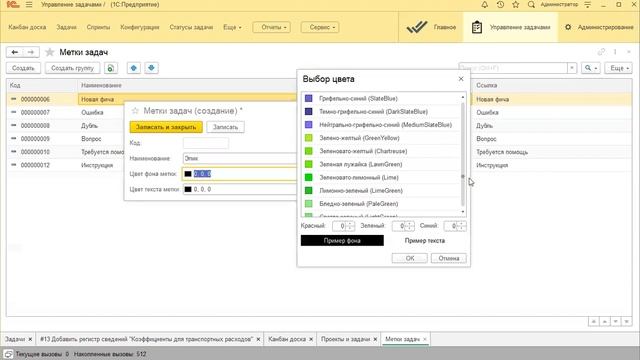Screen dimensions: 640x360
Task: Move item down blue arrow
Action: click(151, 68)
